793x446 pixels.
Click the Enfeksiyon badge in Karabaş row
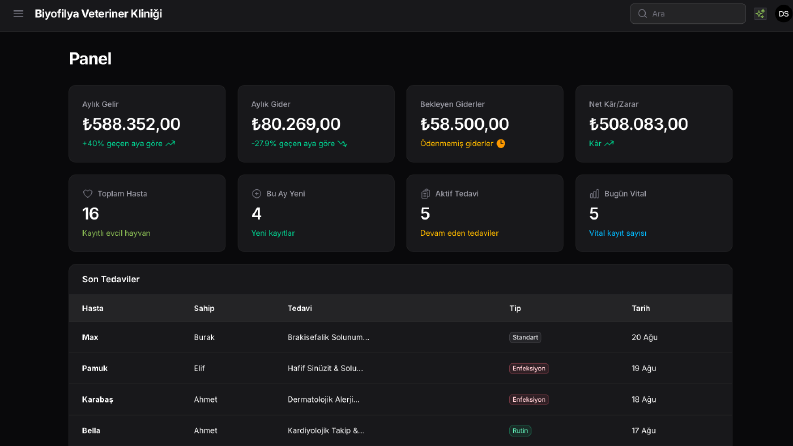(528, 399)
